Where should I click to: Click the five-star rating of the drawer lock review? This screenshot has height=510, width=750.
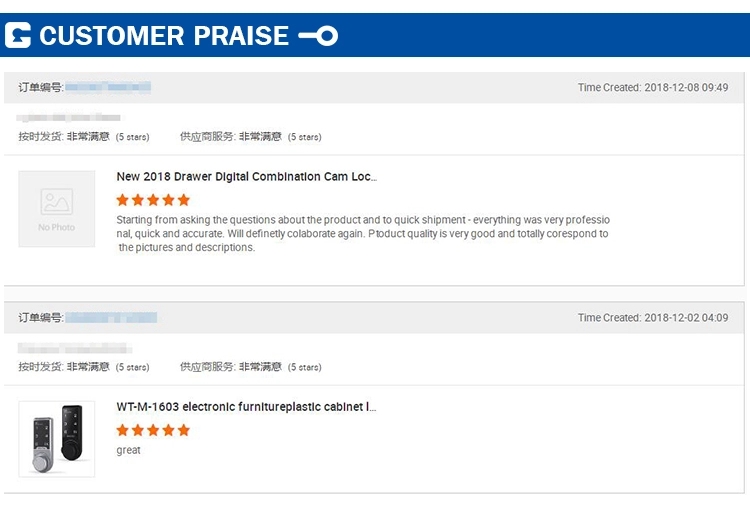[152, 200]
